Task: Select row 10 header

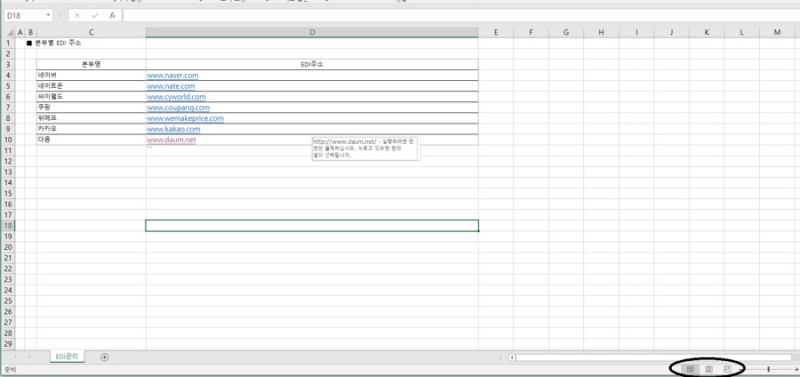Action: [8, 140]
